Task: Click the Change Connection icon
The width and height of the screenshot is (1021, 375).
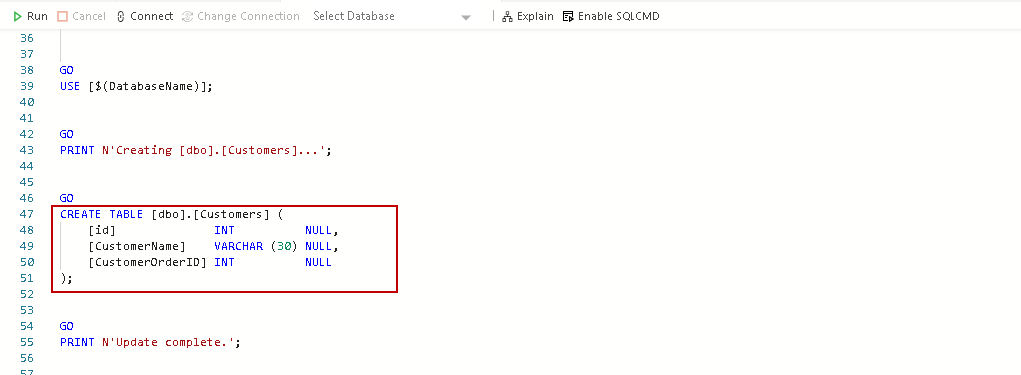Action: [x=188, y=16]
